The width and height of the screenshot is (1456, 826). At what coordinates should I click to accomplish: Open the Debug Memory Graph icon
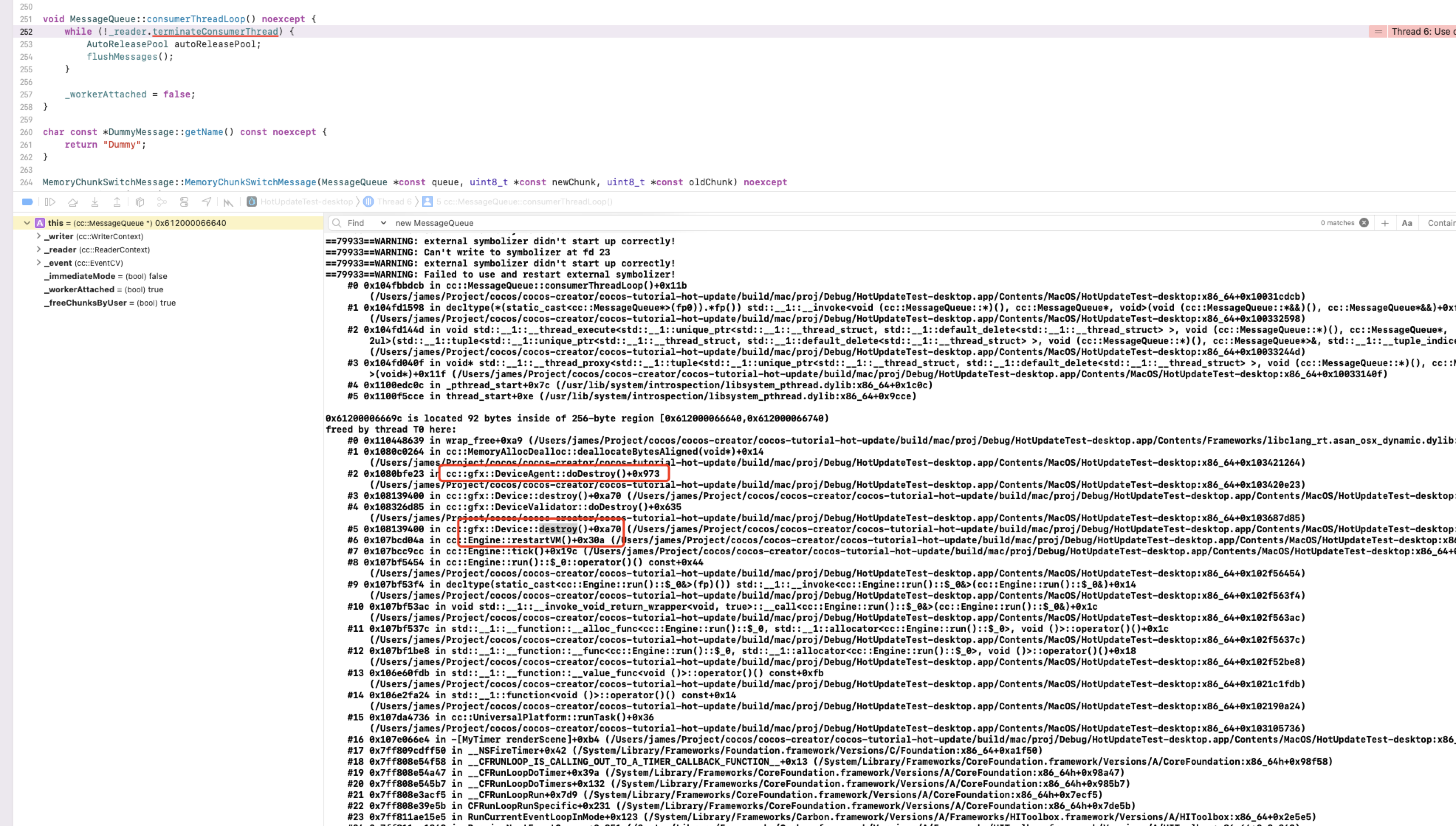point(162,202)
